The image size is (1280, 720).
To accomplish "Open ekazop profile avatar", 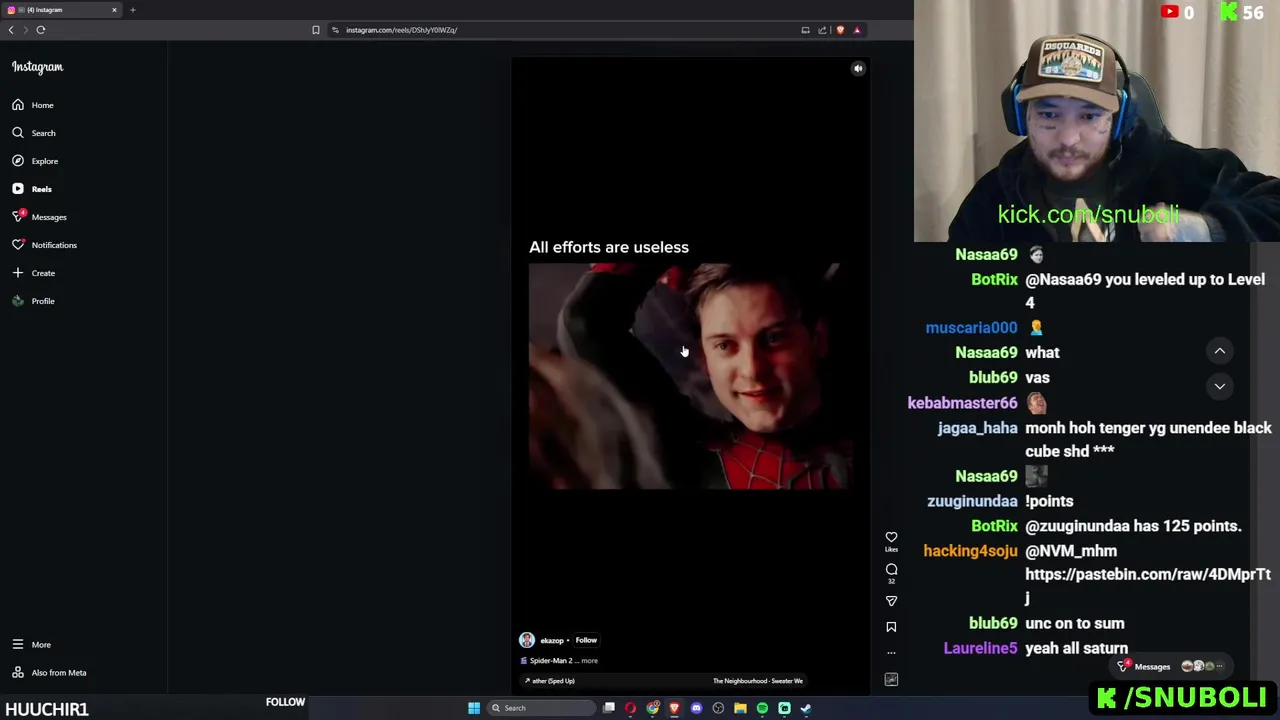I will [x=527, y=640].
